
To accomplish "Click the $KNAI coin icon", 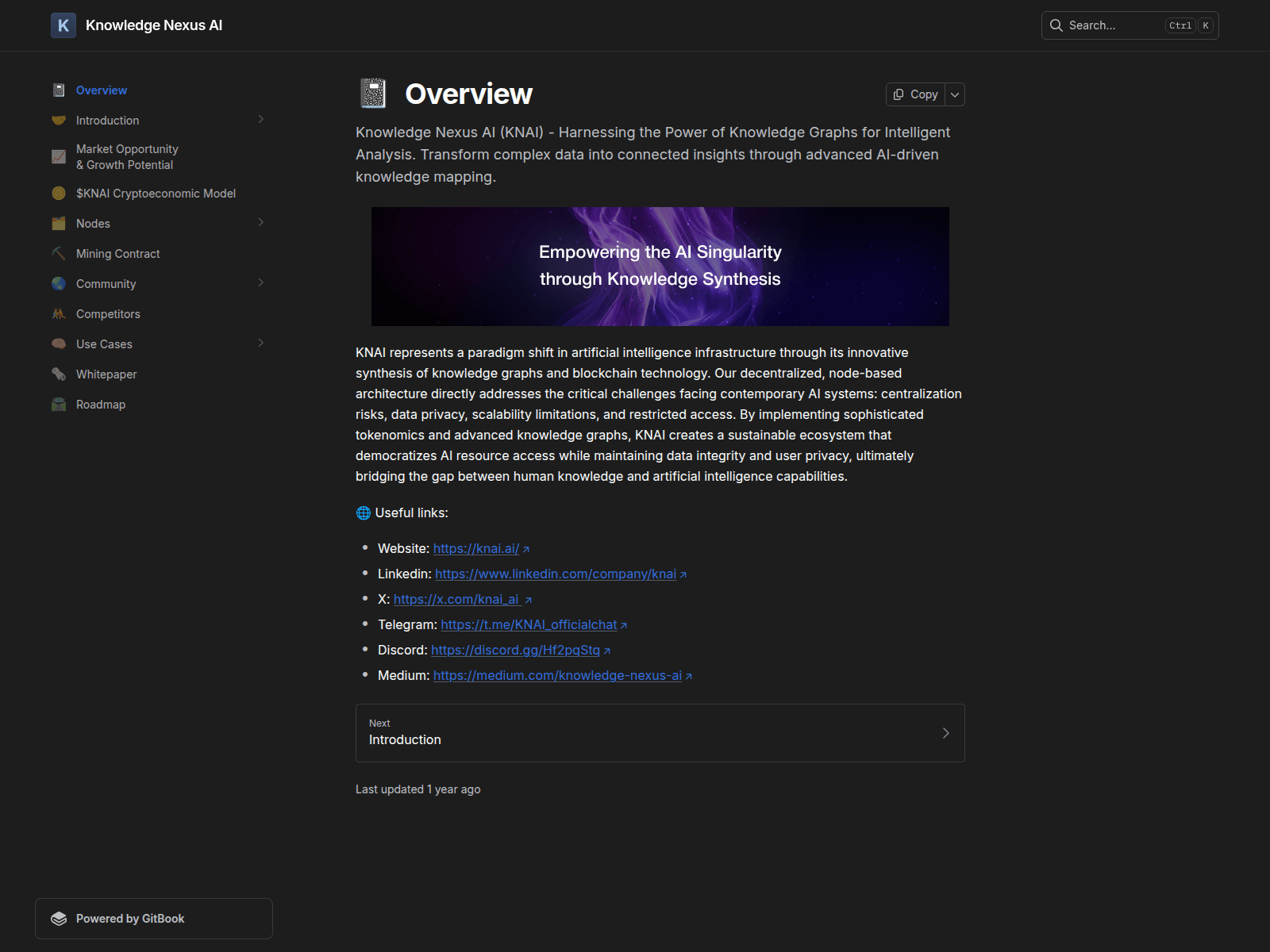I will [x=59, y=194].
